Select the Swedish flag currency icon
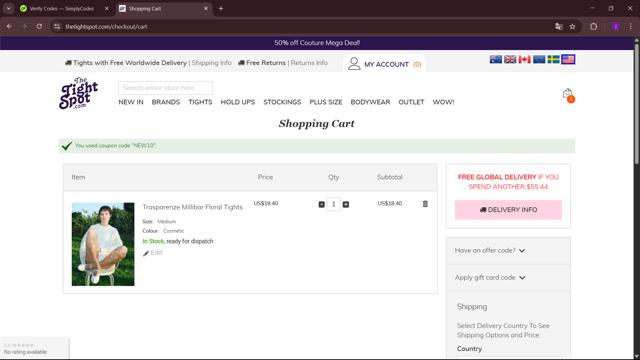640x360 pixels. tap(553, 60)
